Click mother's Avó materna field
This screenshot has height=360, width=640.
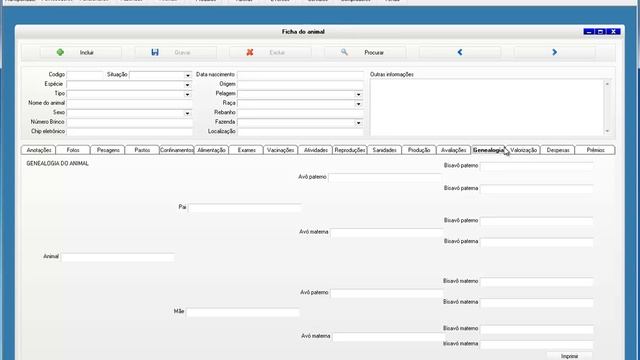click(x=388, y=337)
